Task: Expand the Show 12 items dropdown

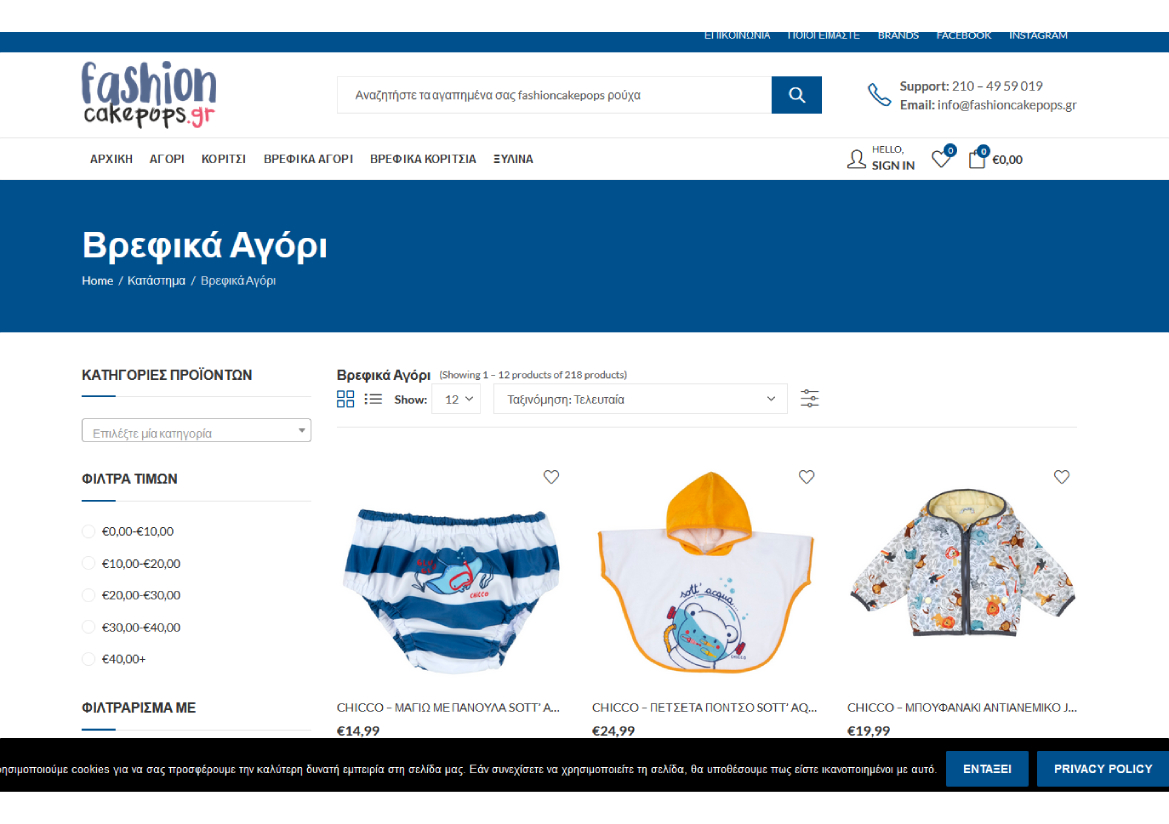Action: (457, 399)
